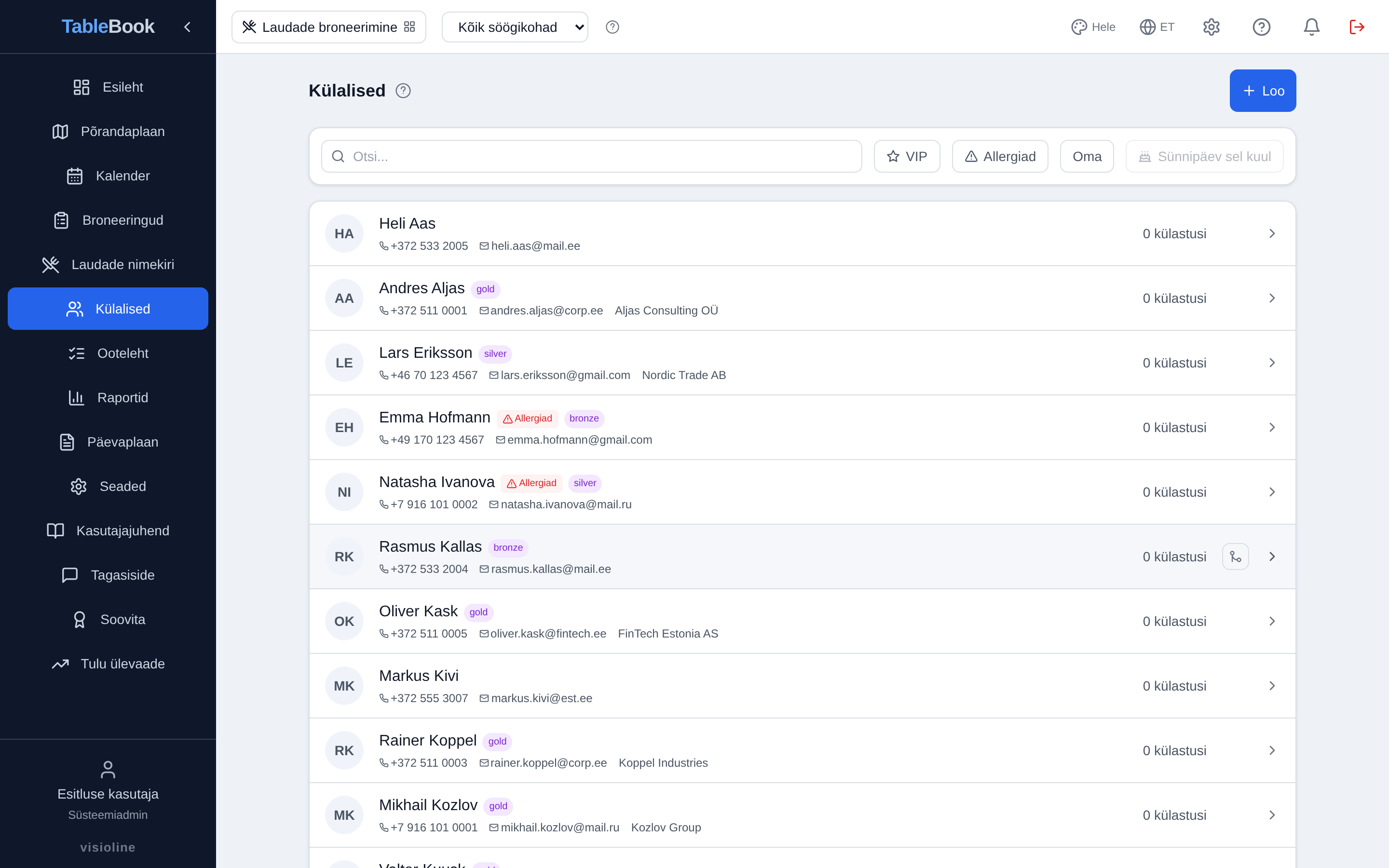
Task: Toggle the VIP filter
Action: click(907, 156)
